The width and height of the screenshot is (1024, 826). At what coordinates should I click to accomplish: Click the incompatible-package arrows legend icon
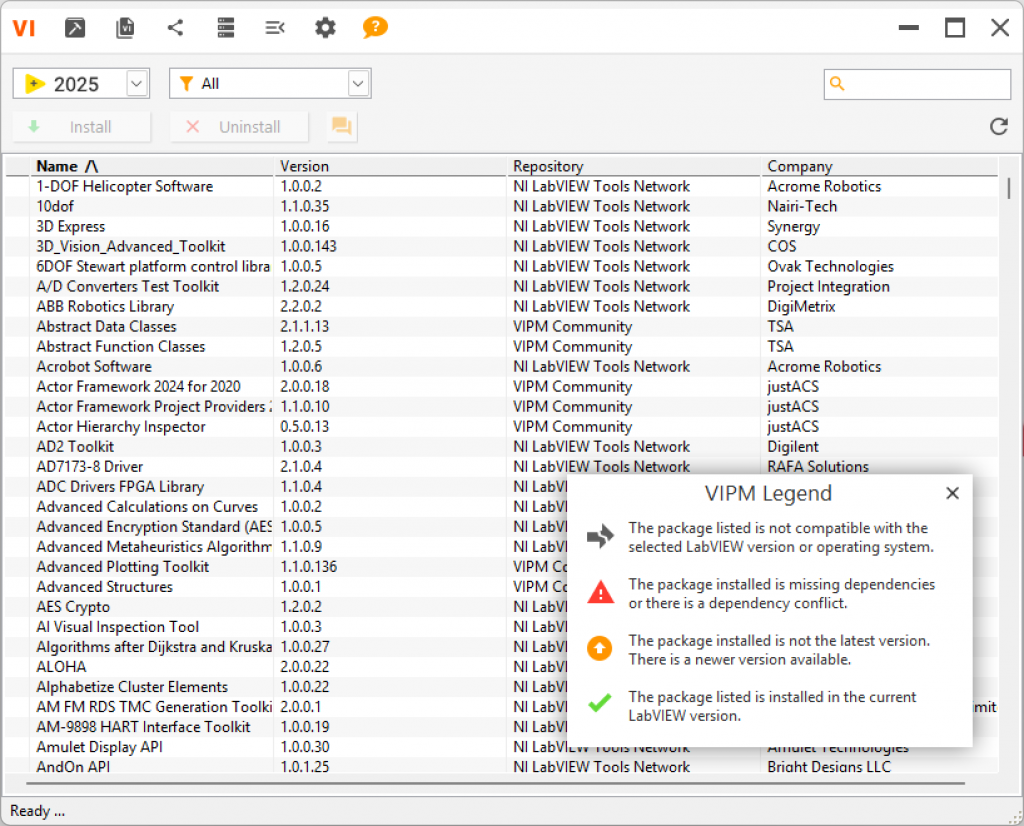[x=600, y=536]
